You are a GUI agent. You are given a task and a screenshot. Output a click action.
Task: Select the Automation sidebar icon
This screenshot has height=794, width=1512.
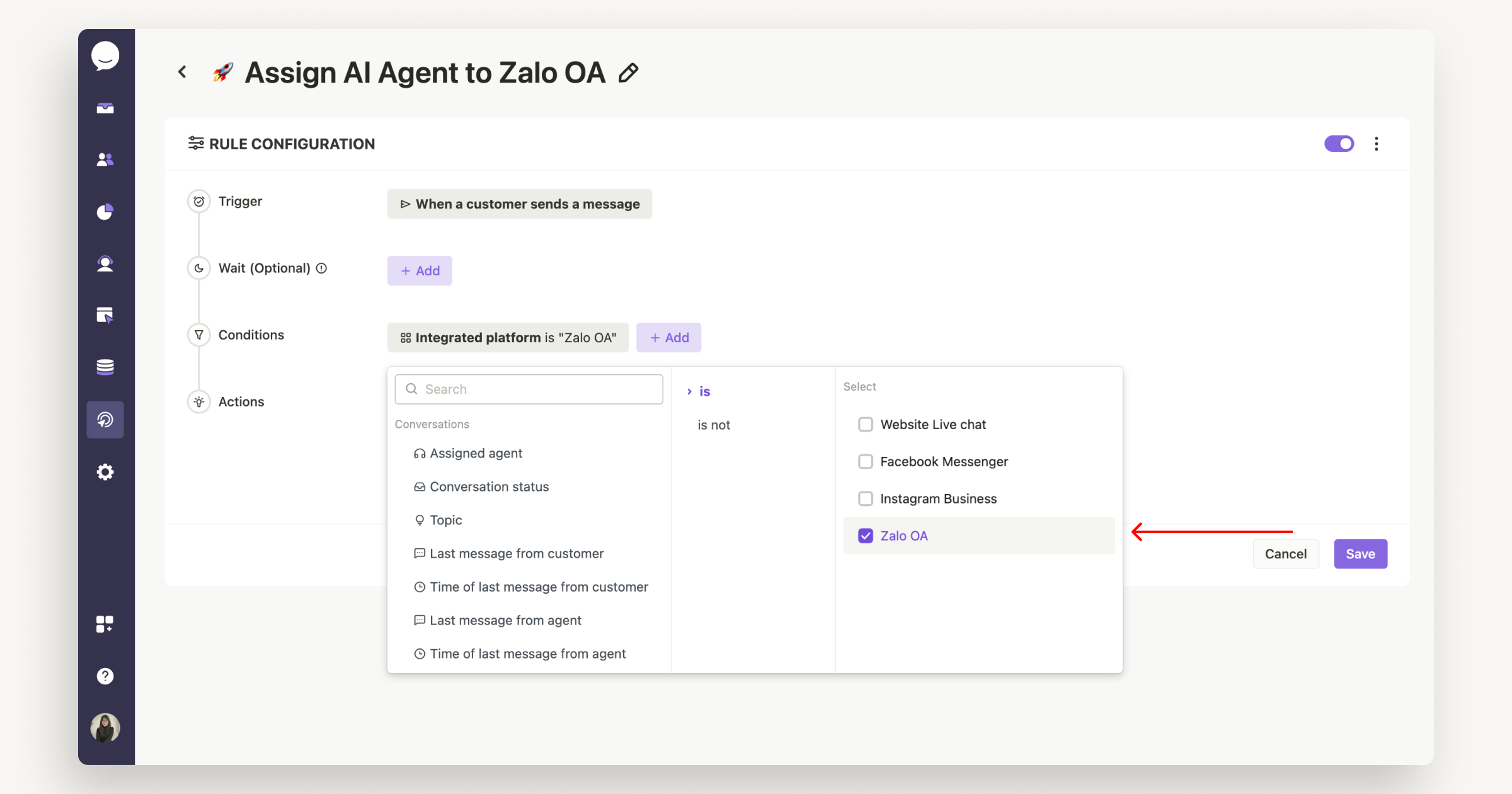tap(105, 419)
